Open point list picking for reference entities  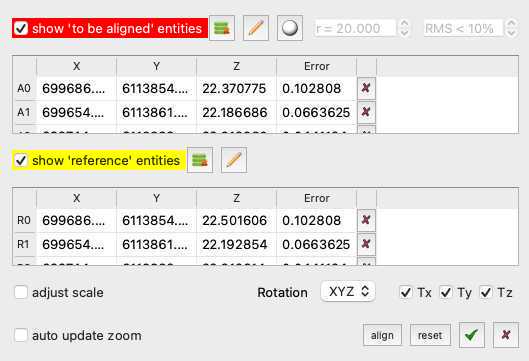(200, 160)
